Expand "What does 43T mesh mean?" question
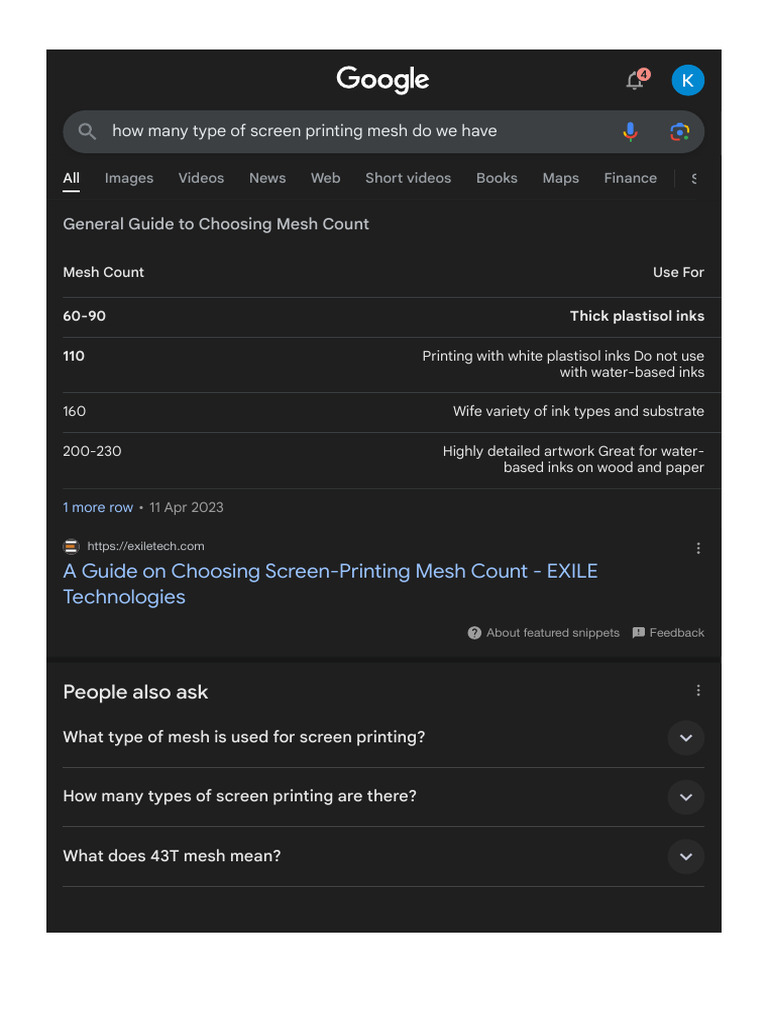Screen dimensions: 768x1024 685,857
